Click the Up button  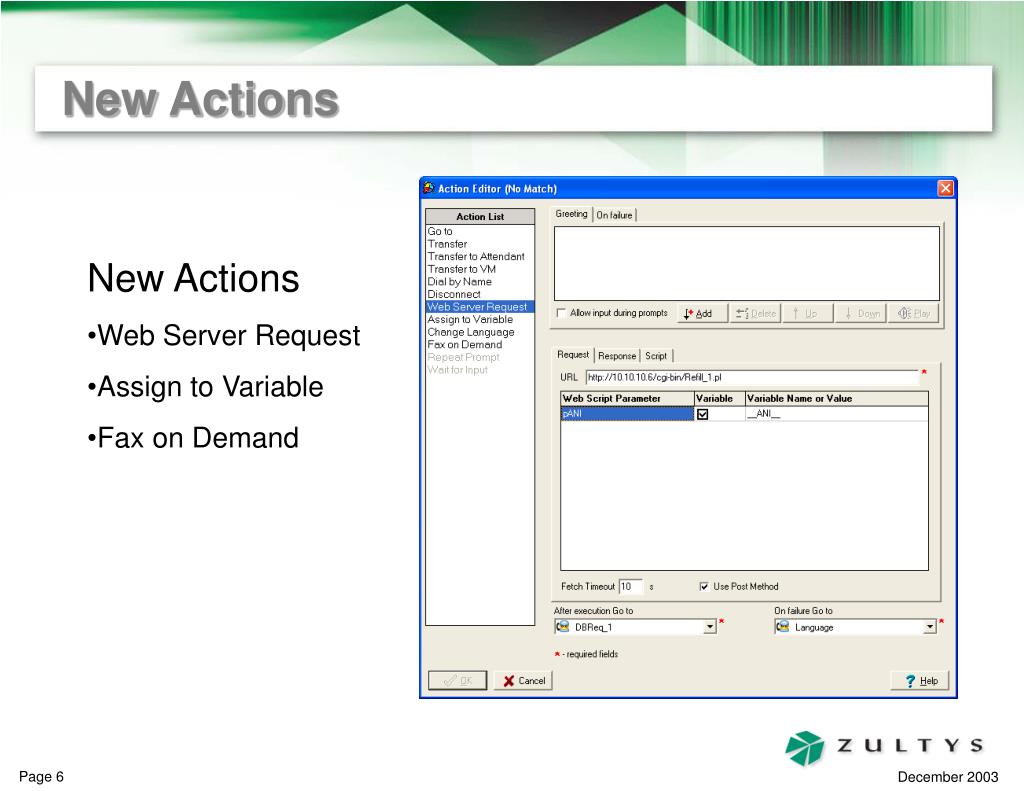pyautogui.click(x=808, y=314)
